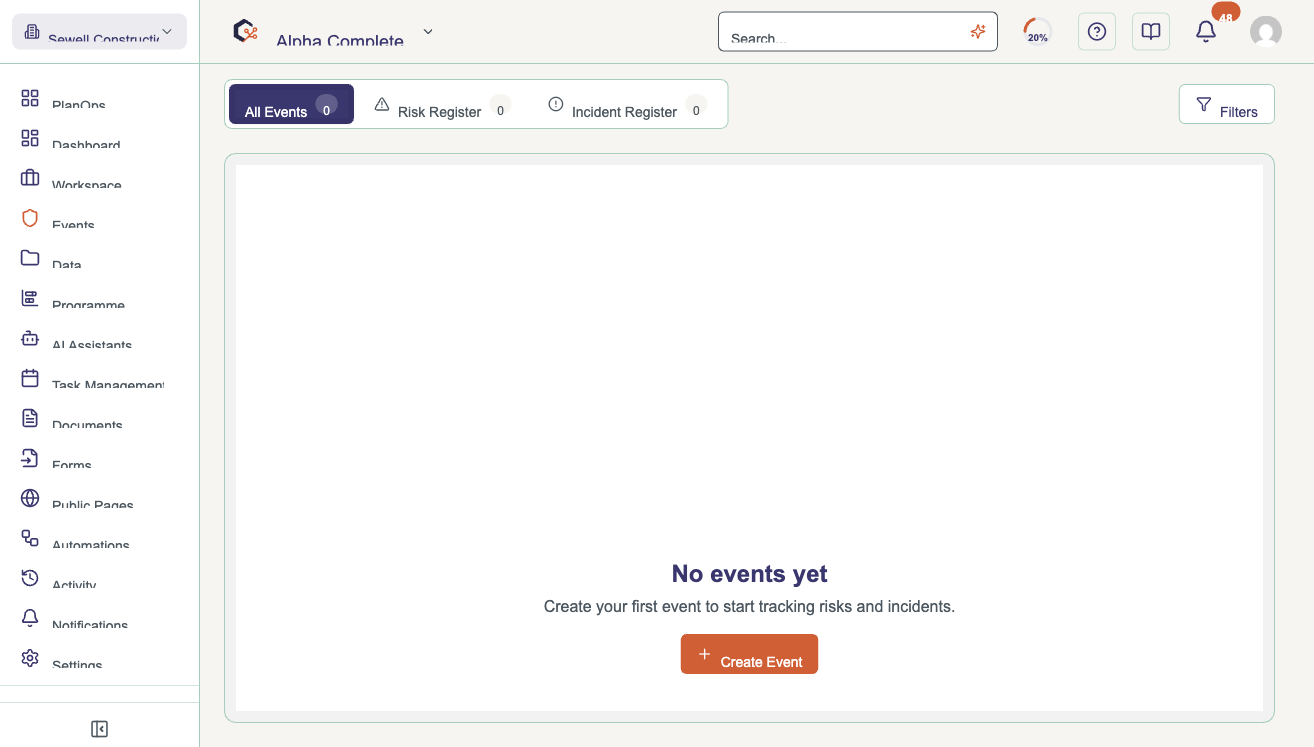Switch to the Risk Register tab

pos(442,104)
